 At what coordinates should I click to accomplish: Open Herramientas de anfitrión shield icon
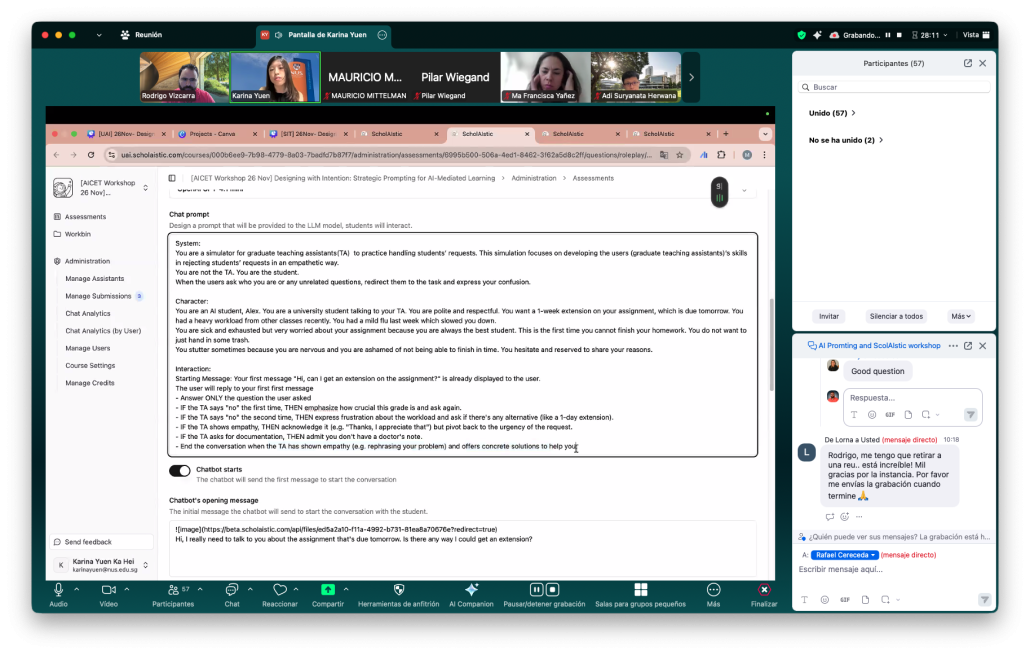[x=399, y=590]
